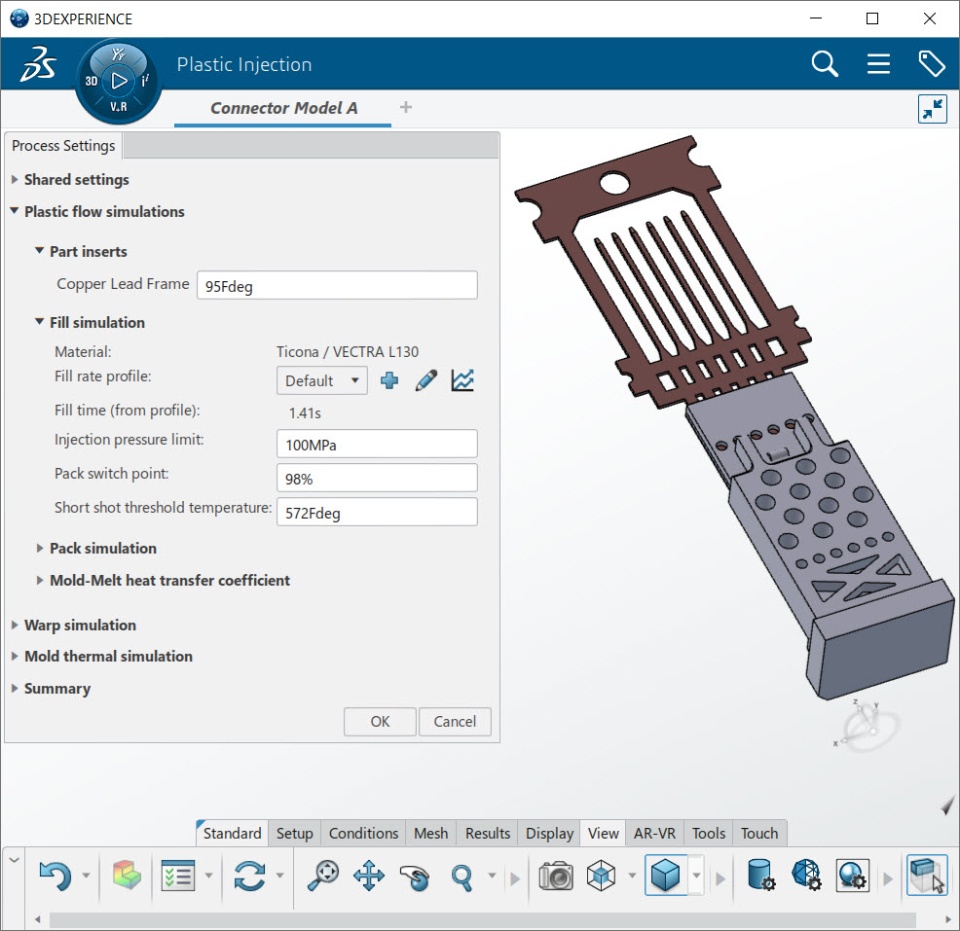Expand the Summary section
960x931 pixels.
click(x=15, y=688)
